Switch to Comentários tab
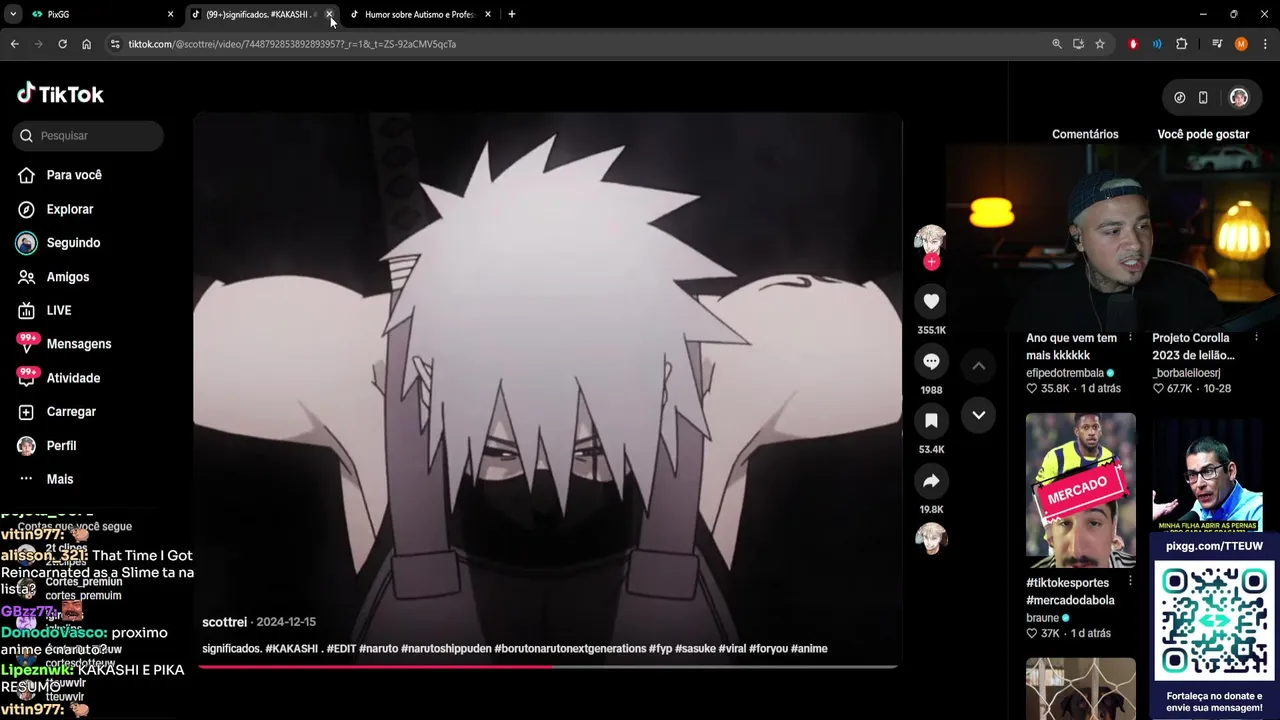 coord(1085,134)
